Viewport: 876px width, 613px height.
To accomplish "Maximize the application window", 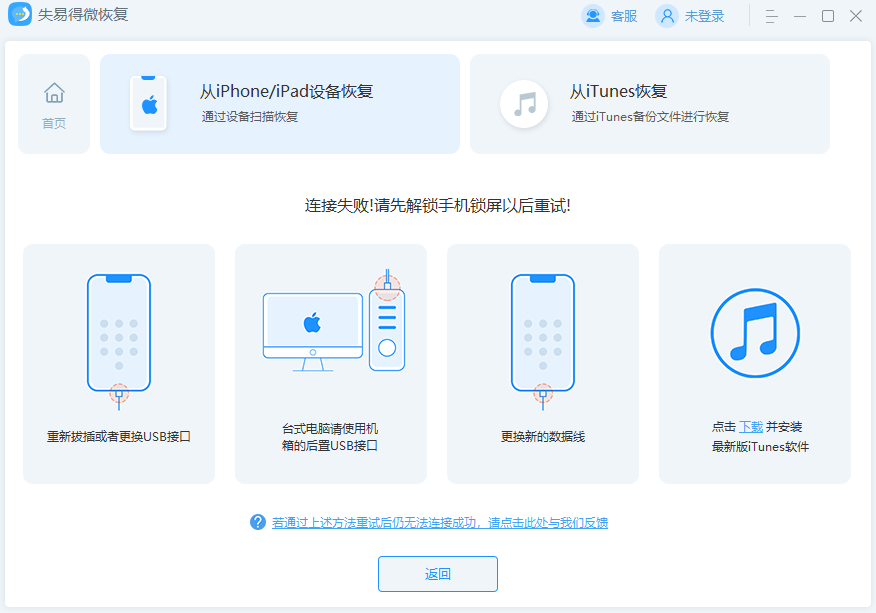I will coord(828,16).
